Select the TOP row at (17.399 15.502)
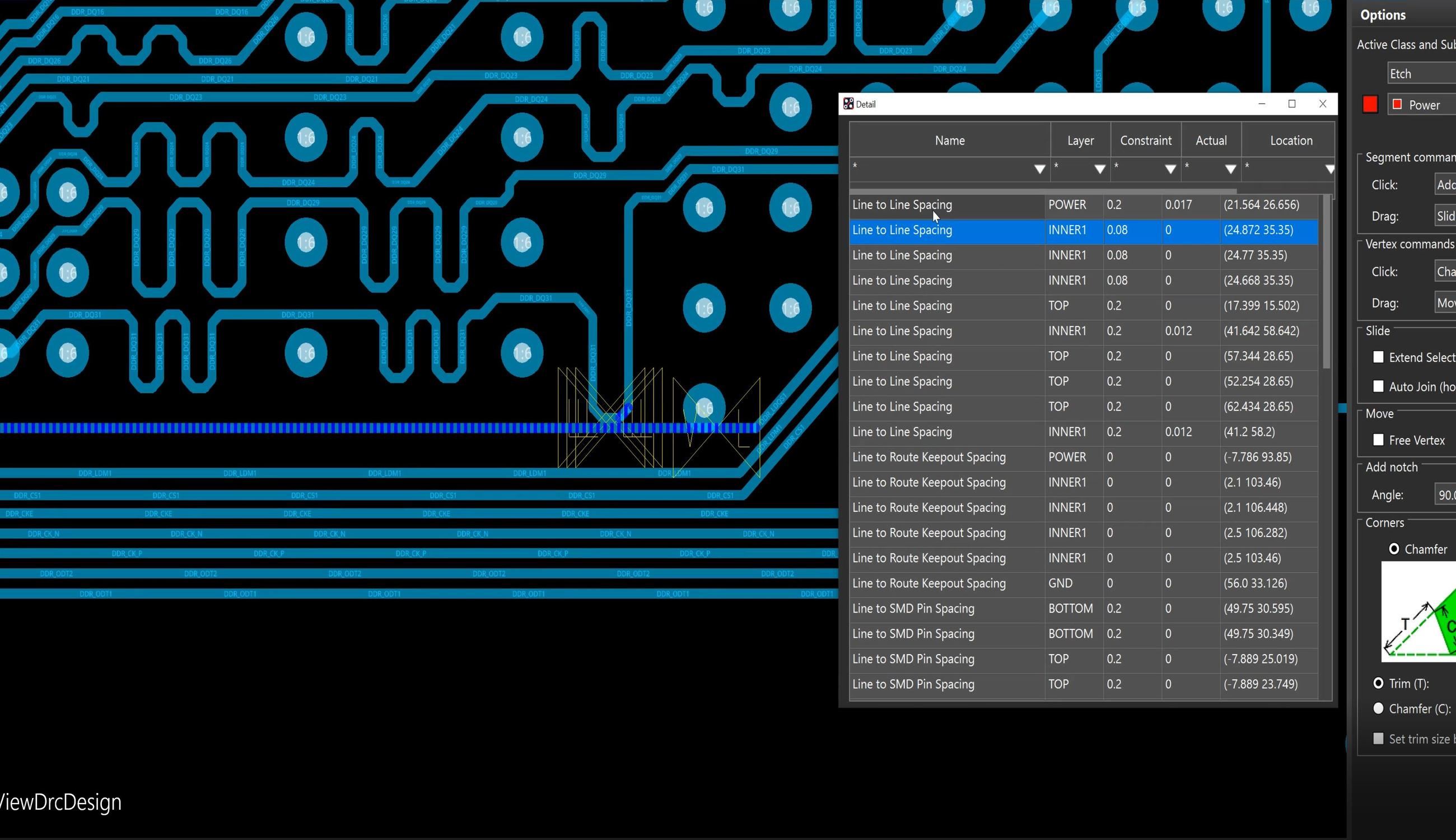1456x840 pixels. (x=1084, y=306)
